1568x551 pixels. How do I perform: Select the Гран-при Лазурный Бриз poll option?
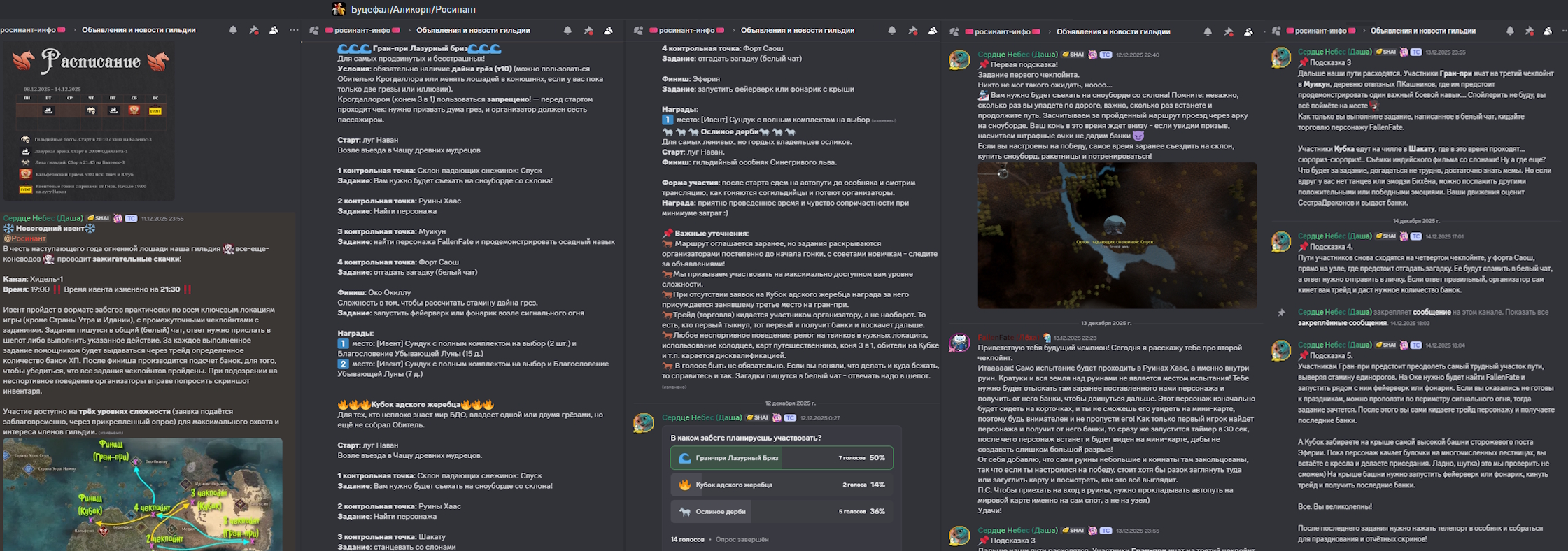pyautogui.click(x=782, y=458)
